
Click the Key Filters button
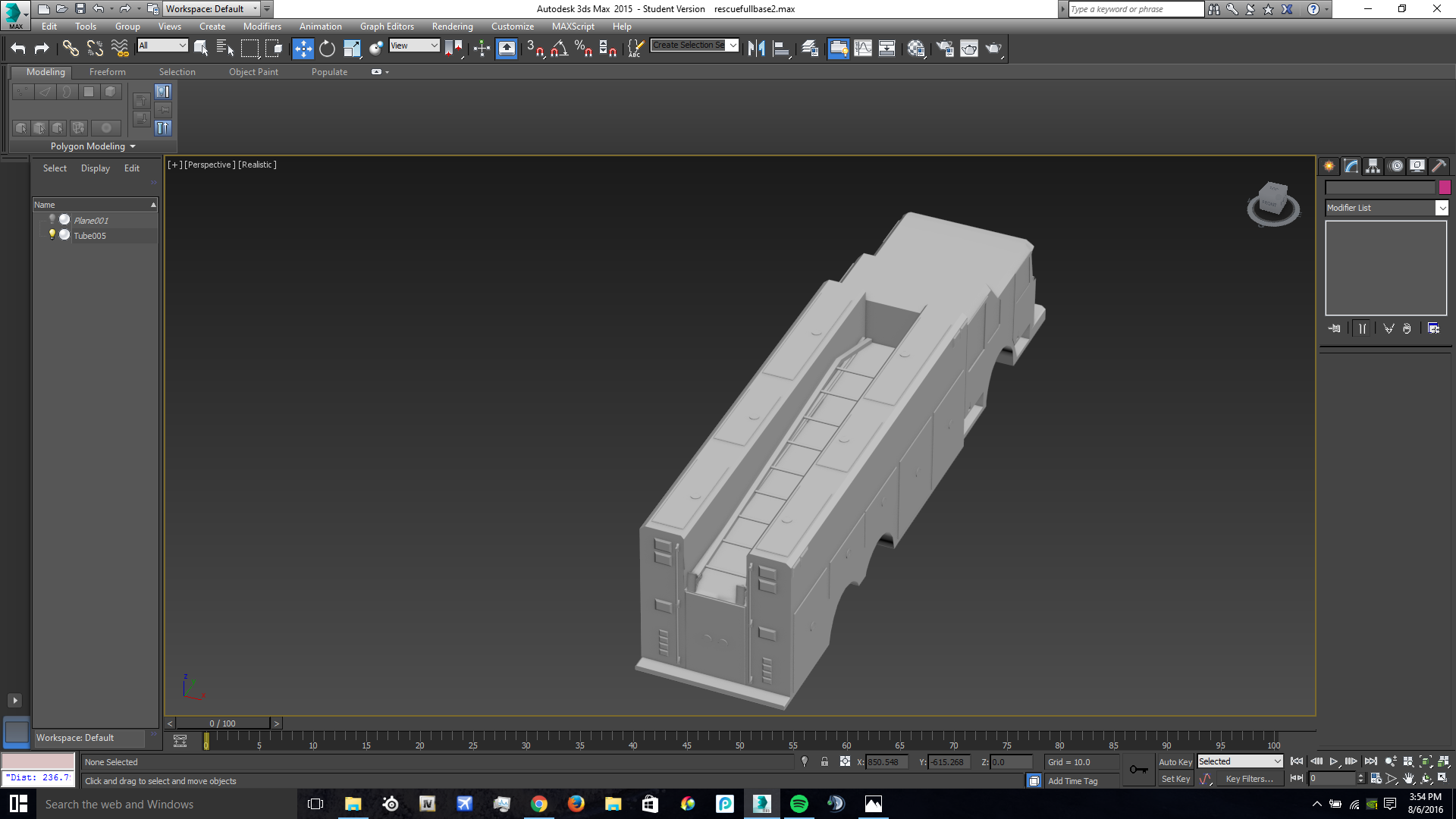(1249, 779)
